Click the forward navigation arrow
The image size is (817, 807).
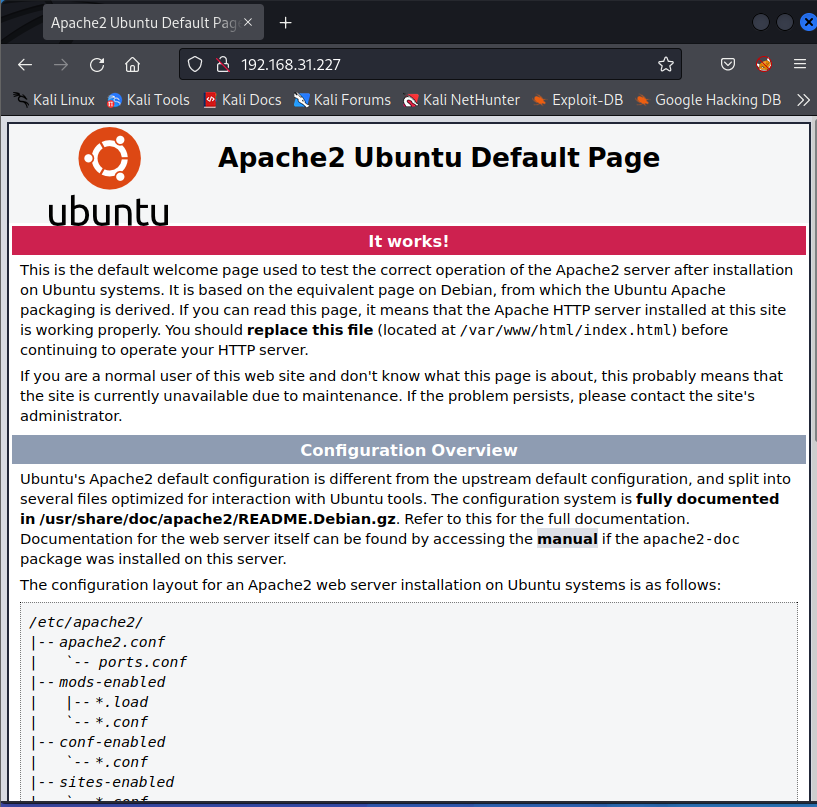[61, 65]
